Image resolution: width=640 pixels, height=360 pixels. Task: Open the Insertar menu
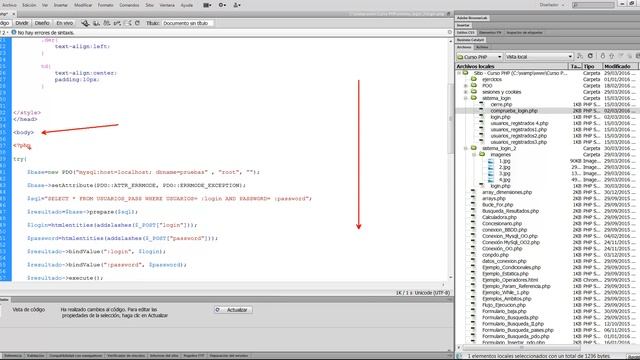click(61, 5)
